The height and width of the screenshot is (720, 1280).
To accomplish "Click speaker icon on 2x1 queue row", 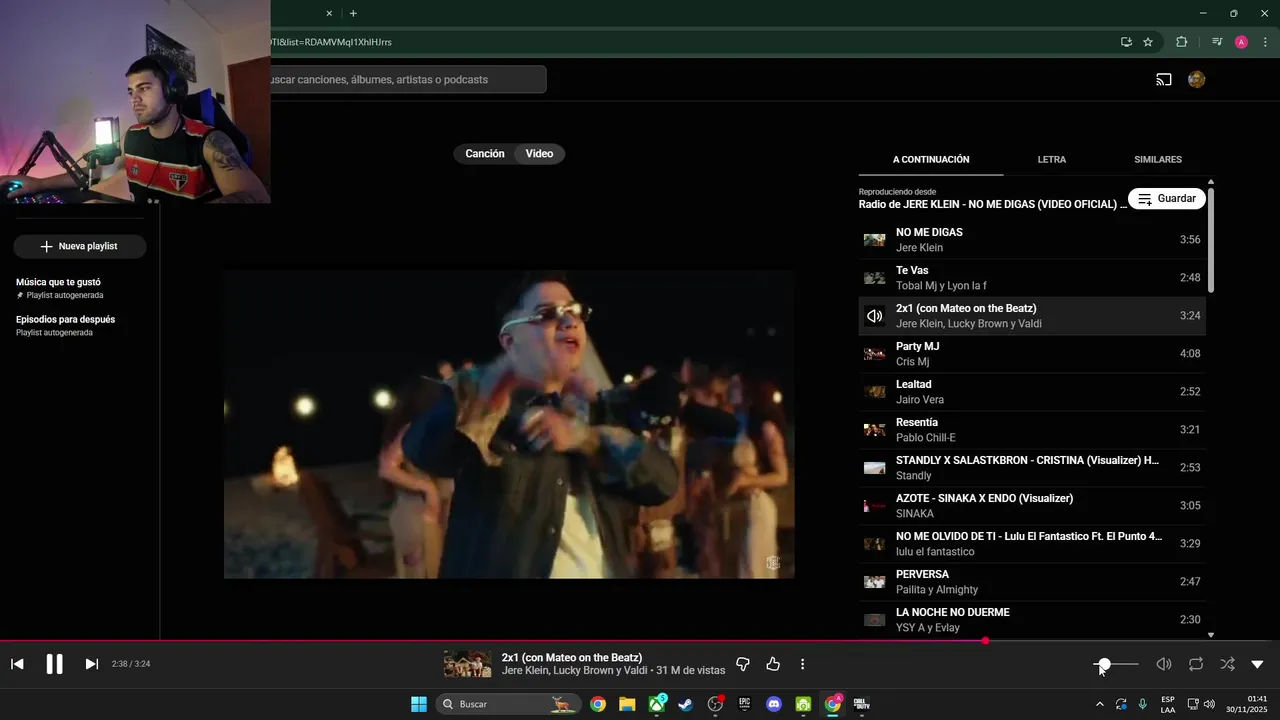I will (875, 316).
